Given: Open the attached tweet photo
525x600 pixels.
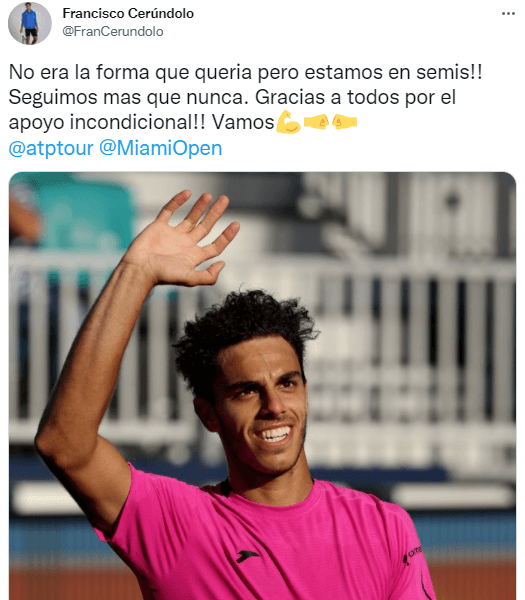Looking at the screenshot, I should pyautogui.click(x=262, y=386).
